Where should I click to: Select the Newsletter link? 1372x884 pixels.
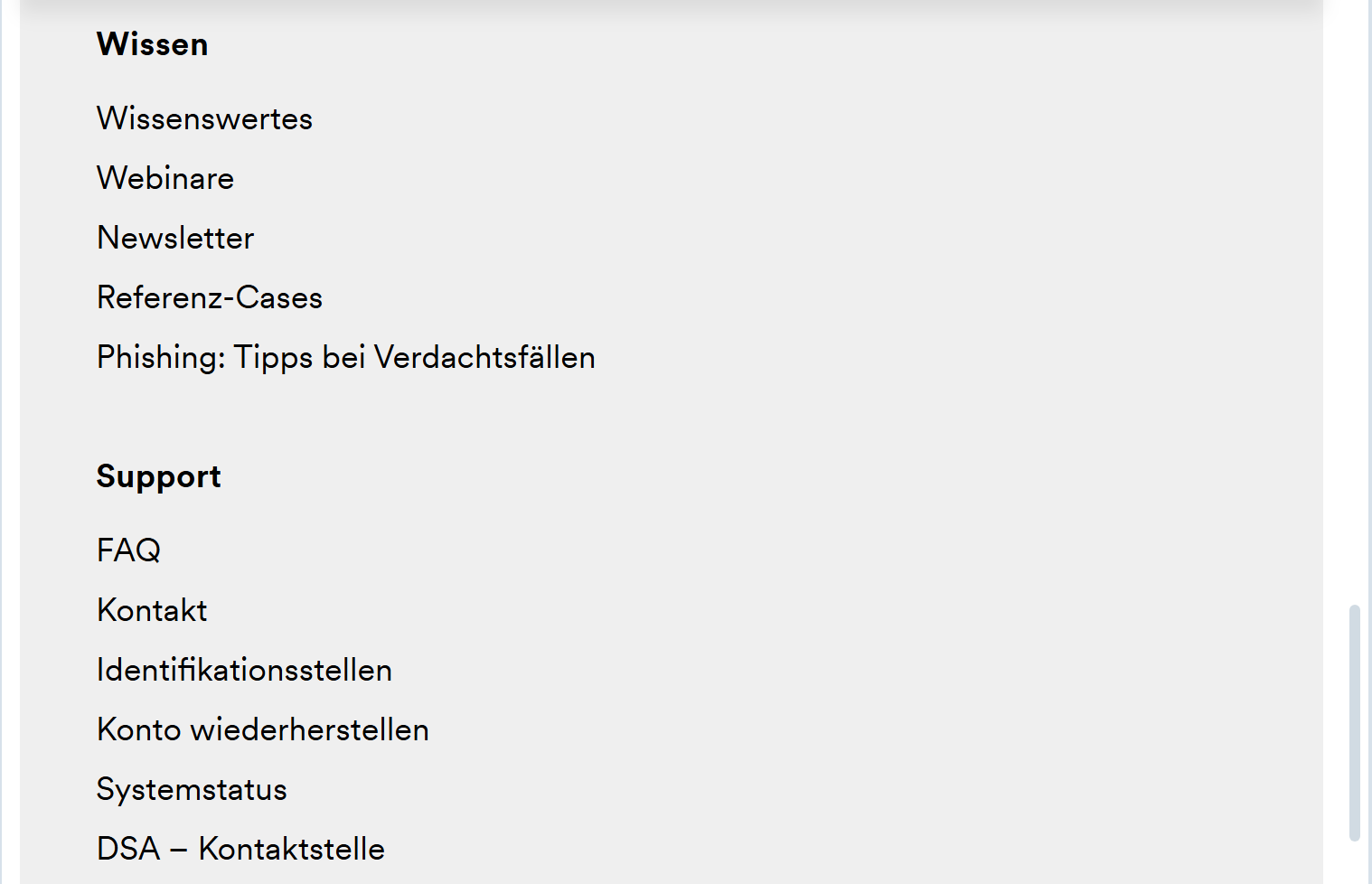pyautogui.click(x=175, y=238)
